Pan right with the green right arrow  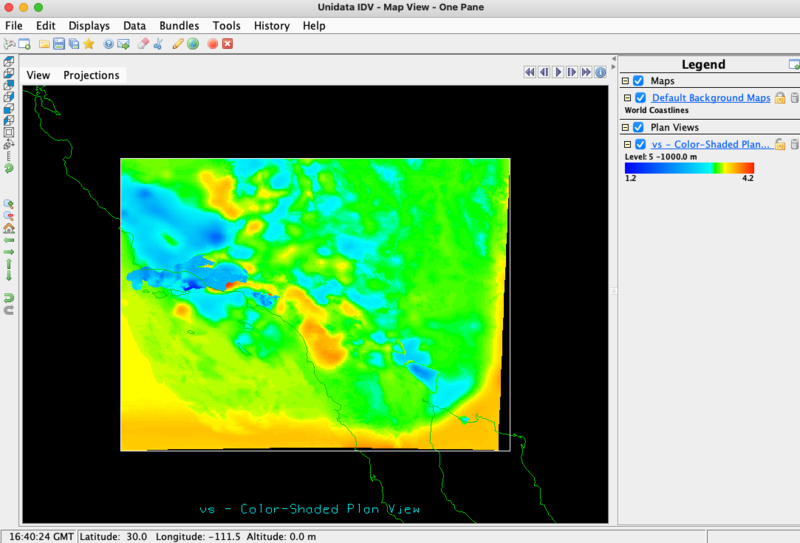pos(9,252)
